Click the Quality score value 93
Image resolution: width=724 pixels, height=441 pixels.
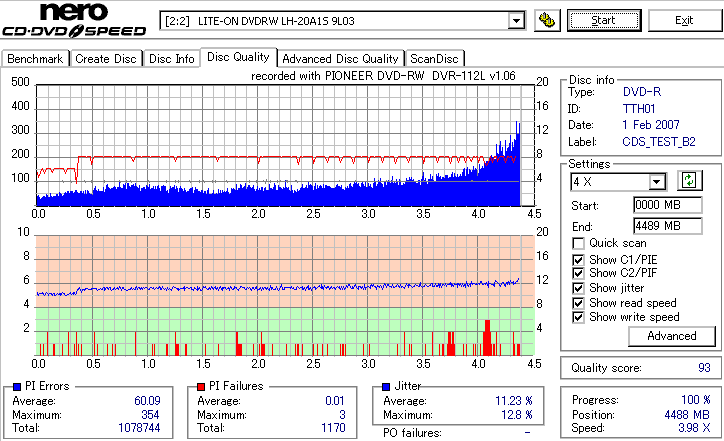pos(704,368)
